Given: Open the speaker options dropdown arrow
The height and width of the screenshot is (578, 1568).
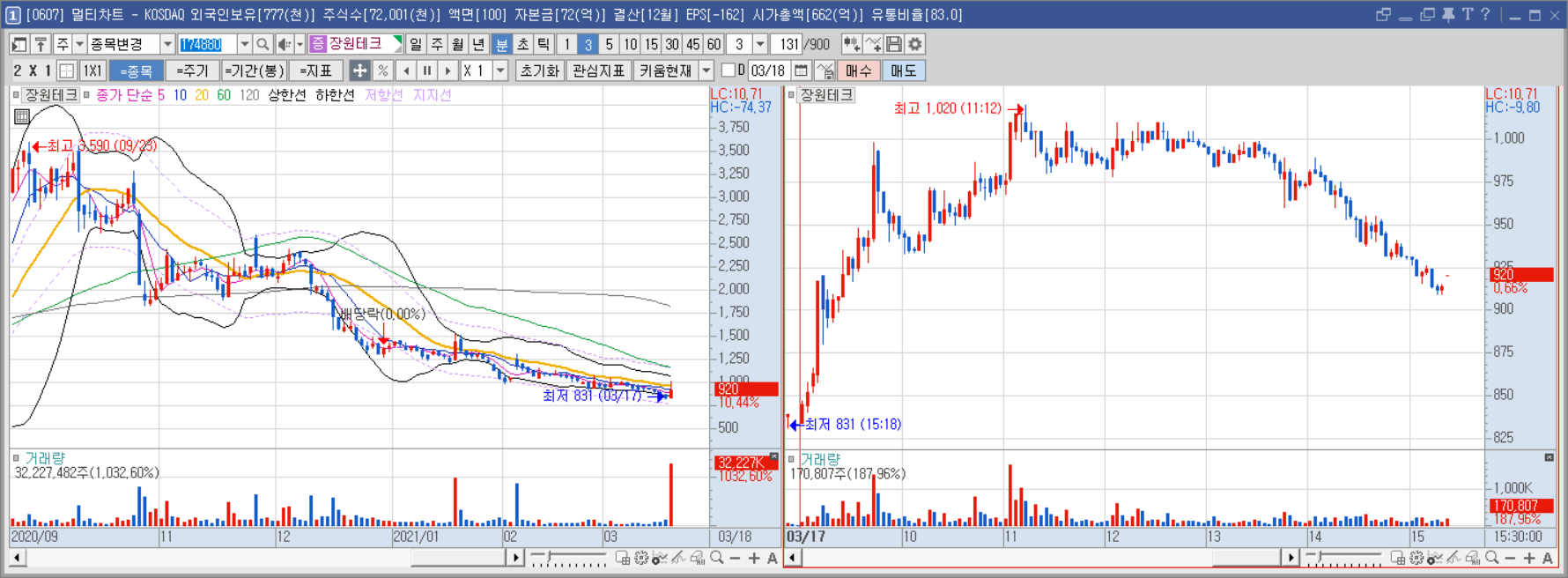Looking at the screenshot, I should click(300, 44).
